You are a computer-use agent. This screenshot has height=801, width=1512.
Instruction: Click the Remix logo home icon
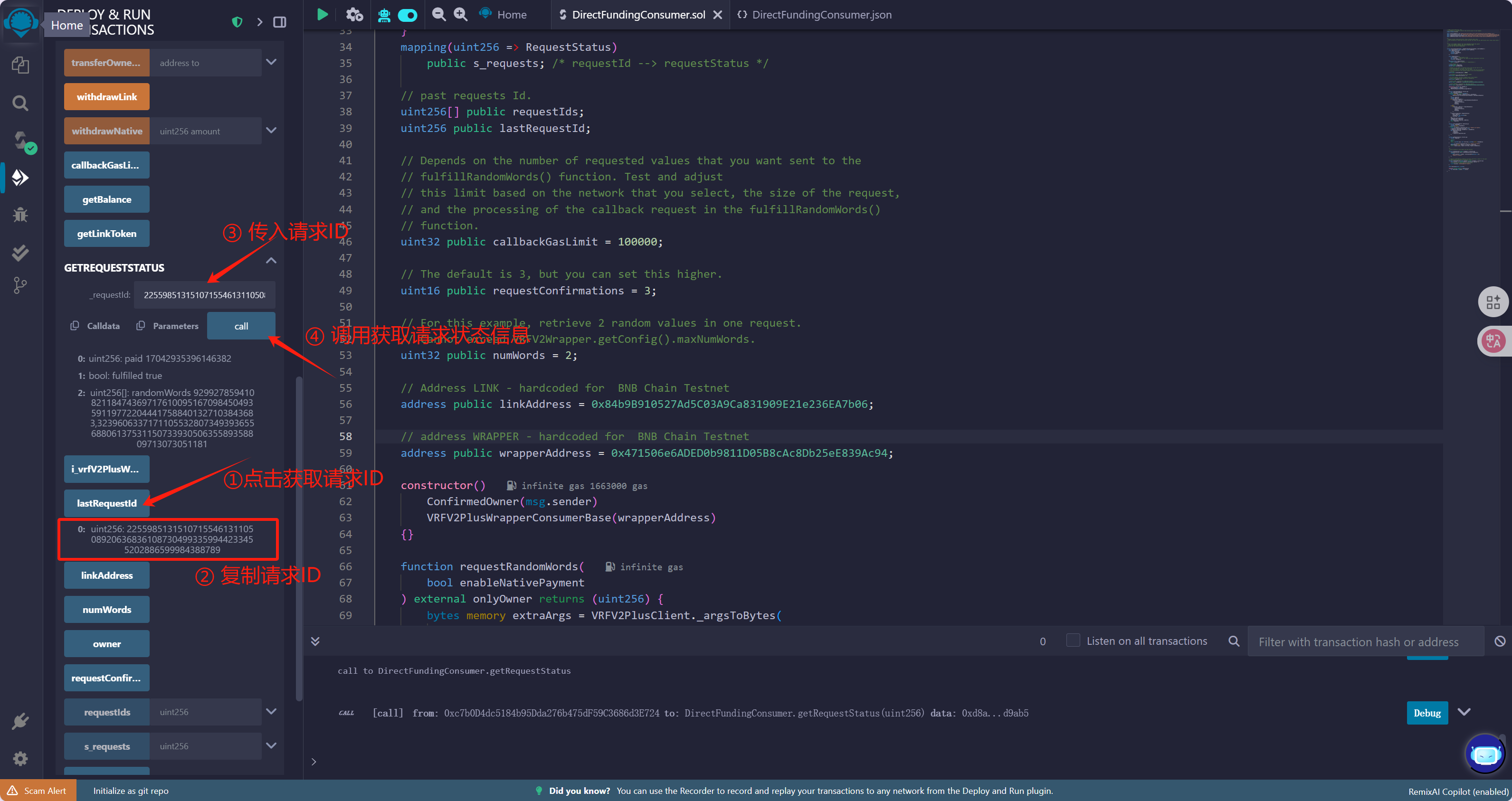21,22
